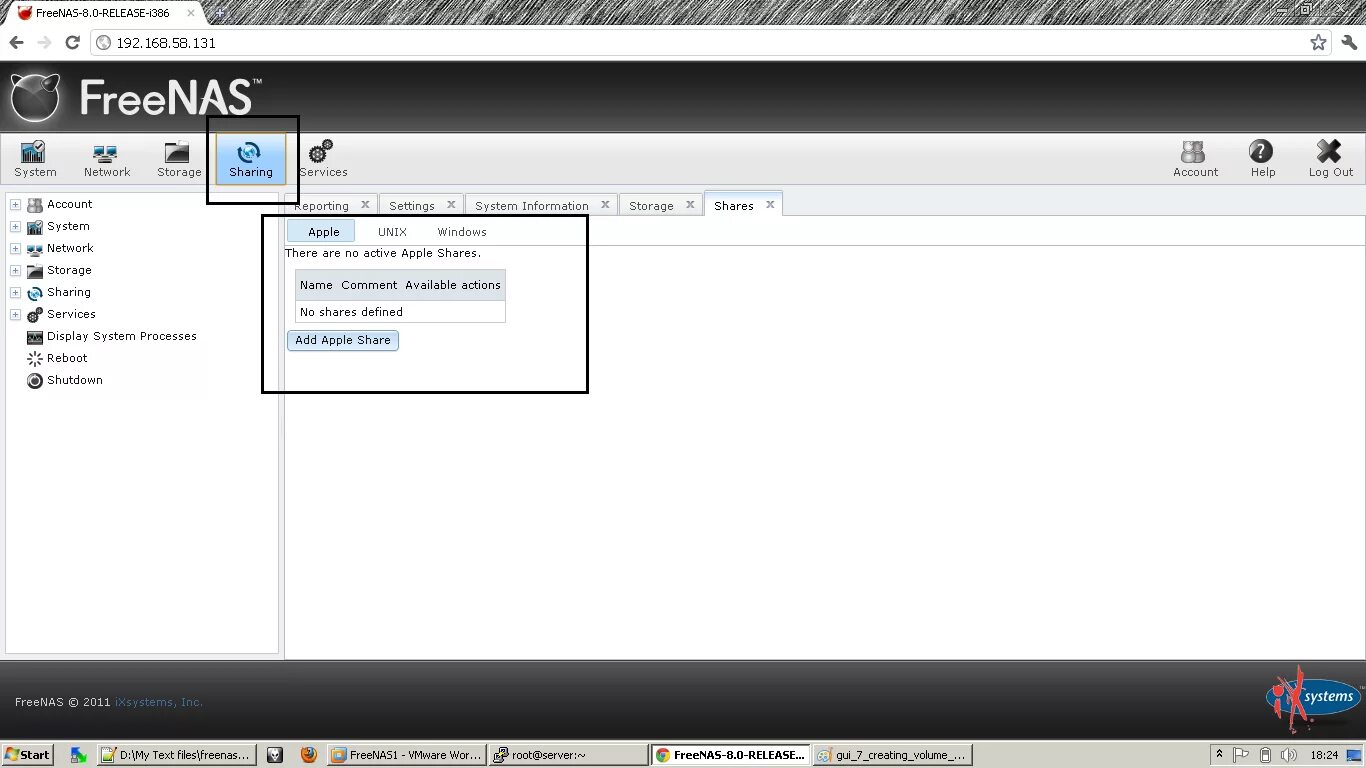Viewport: 1366px width, 768px height.
Task: Select the Apple shares sub-tab
Action: coord(323,232)
